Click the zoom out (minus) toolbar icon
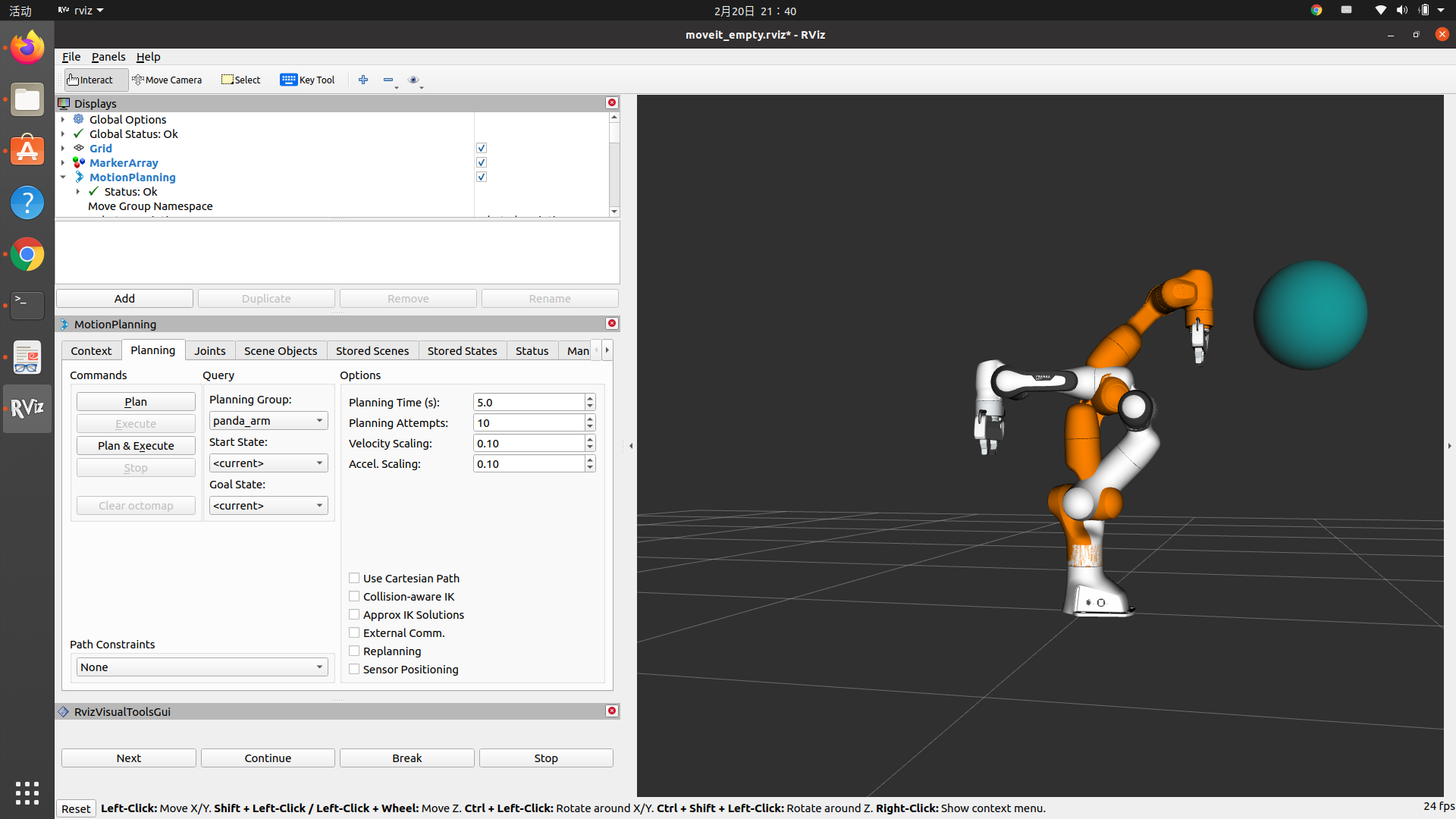 tap(388, 80)
